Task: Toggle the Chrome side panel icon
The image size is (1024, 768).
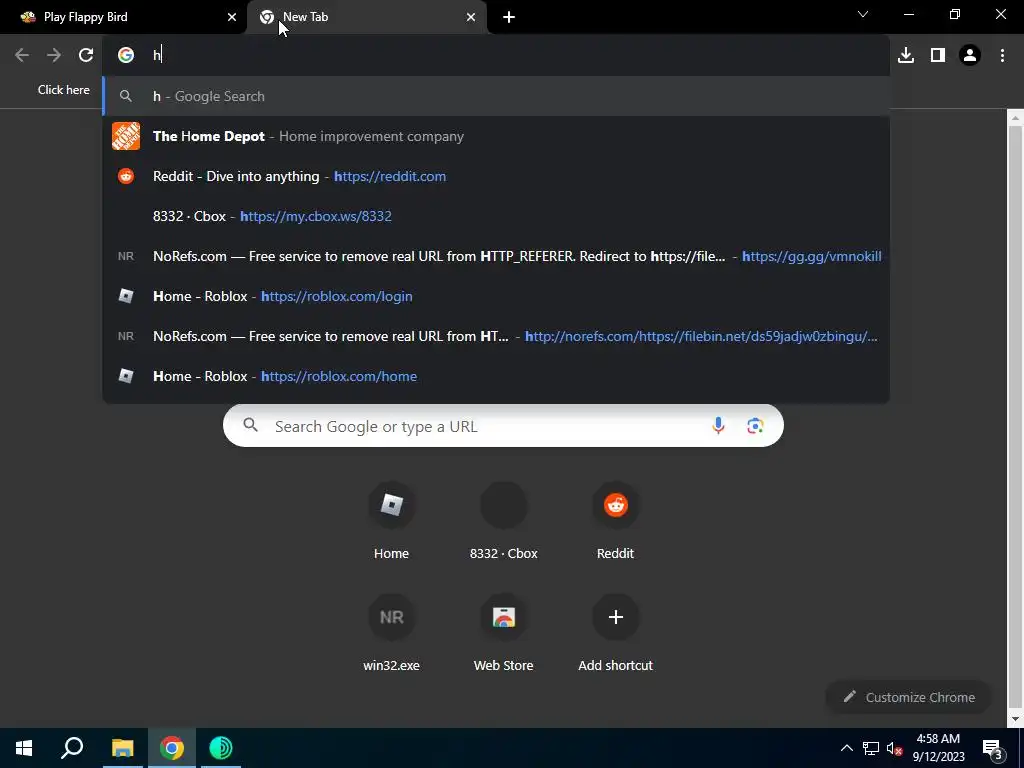Action: coord(938,56)
